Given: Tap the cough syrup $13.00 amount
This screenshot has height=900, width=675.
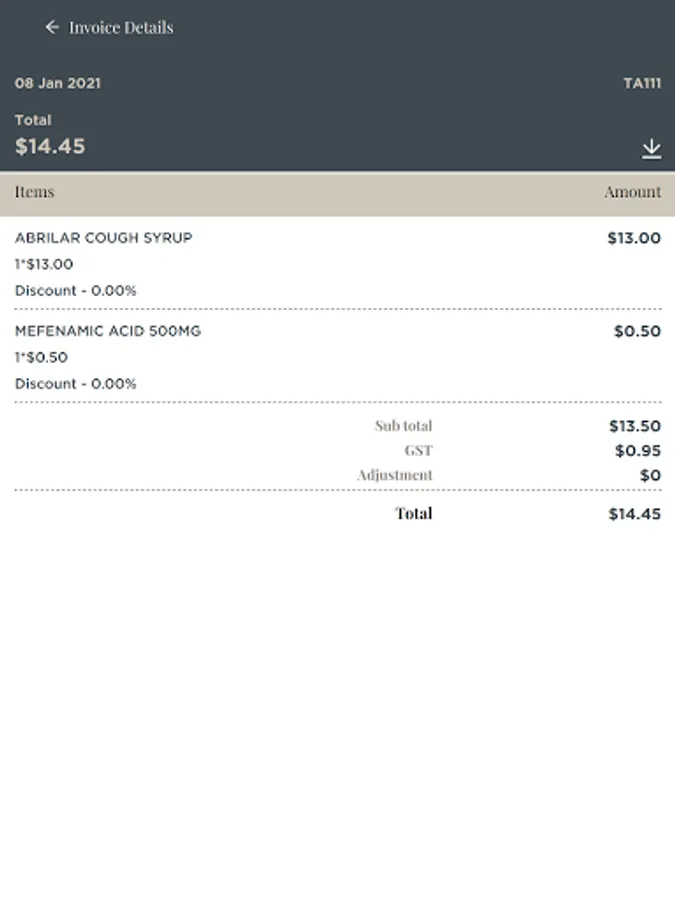Looking at the screenshot, I should click(x=634, y=238).
